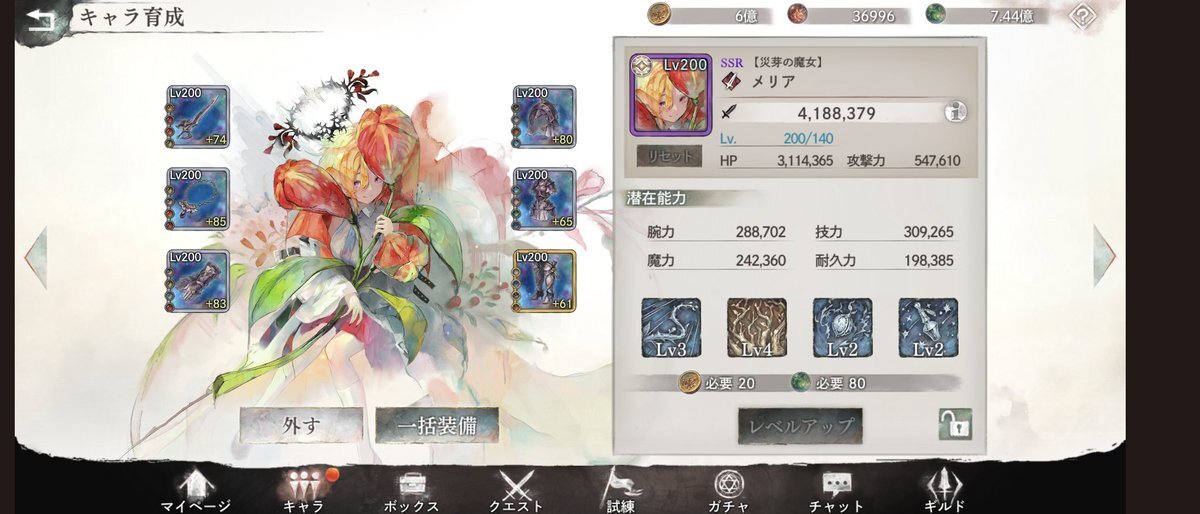Select the body armor slot +65
The height and width of the screenshot is (514, 1200).
coord(544,200)
